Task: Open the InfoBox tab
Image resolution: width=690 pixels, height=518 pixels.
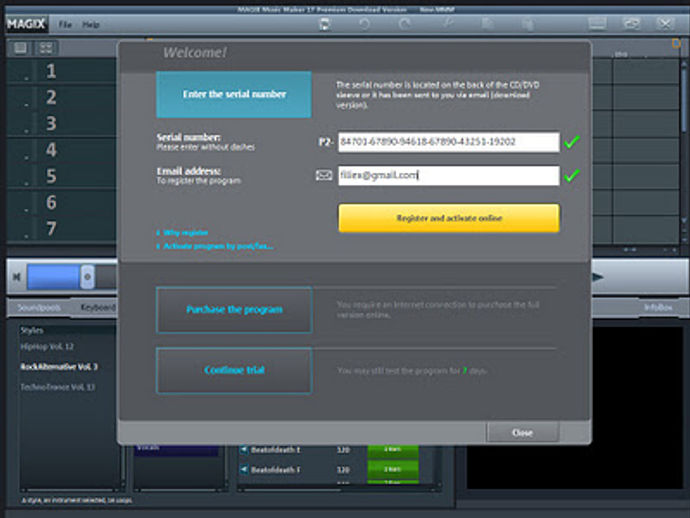Action: tap(658, 308)
